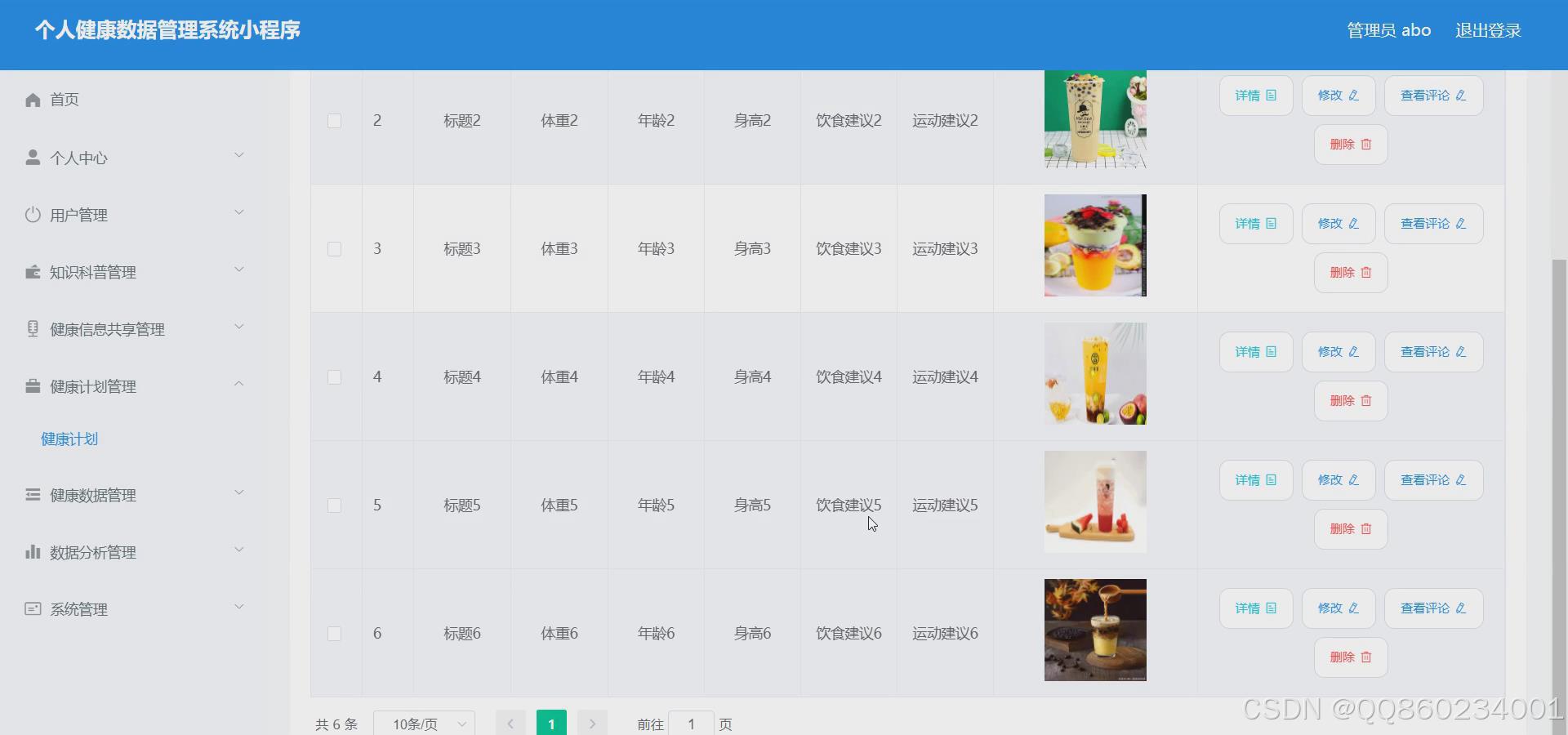Check the checkbox for row 3
The image size is (1568, 735).
click(x=335, y=248)
